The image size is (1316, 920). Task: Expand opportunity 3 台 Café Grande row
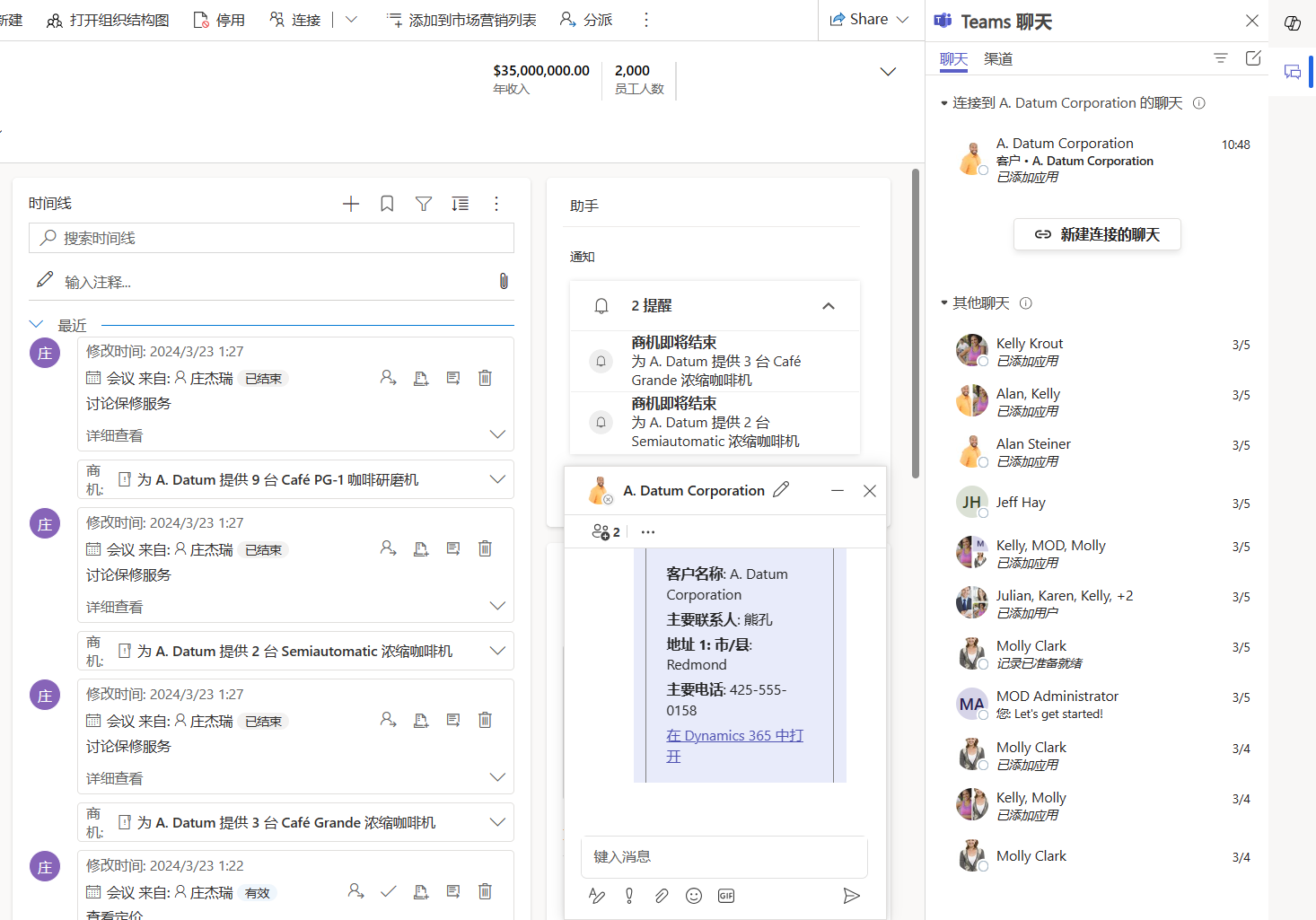coord(497,822)
